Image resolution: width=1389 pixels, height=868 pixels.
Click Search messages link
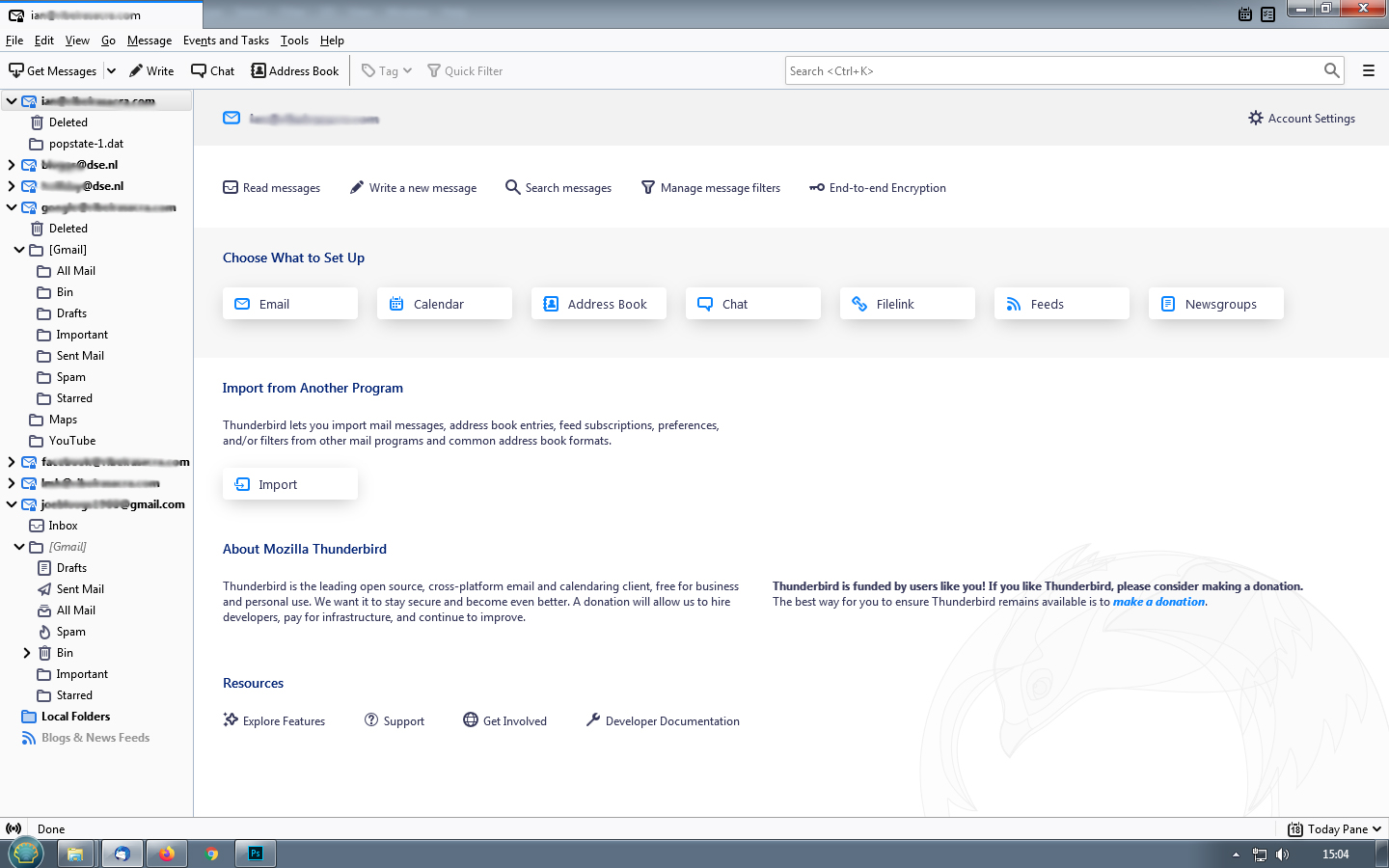coord(558,188)
